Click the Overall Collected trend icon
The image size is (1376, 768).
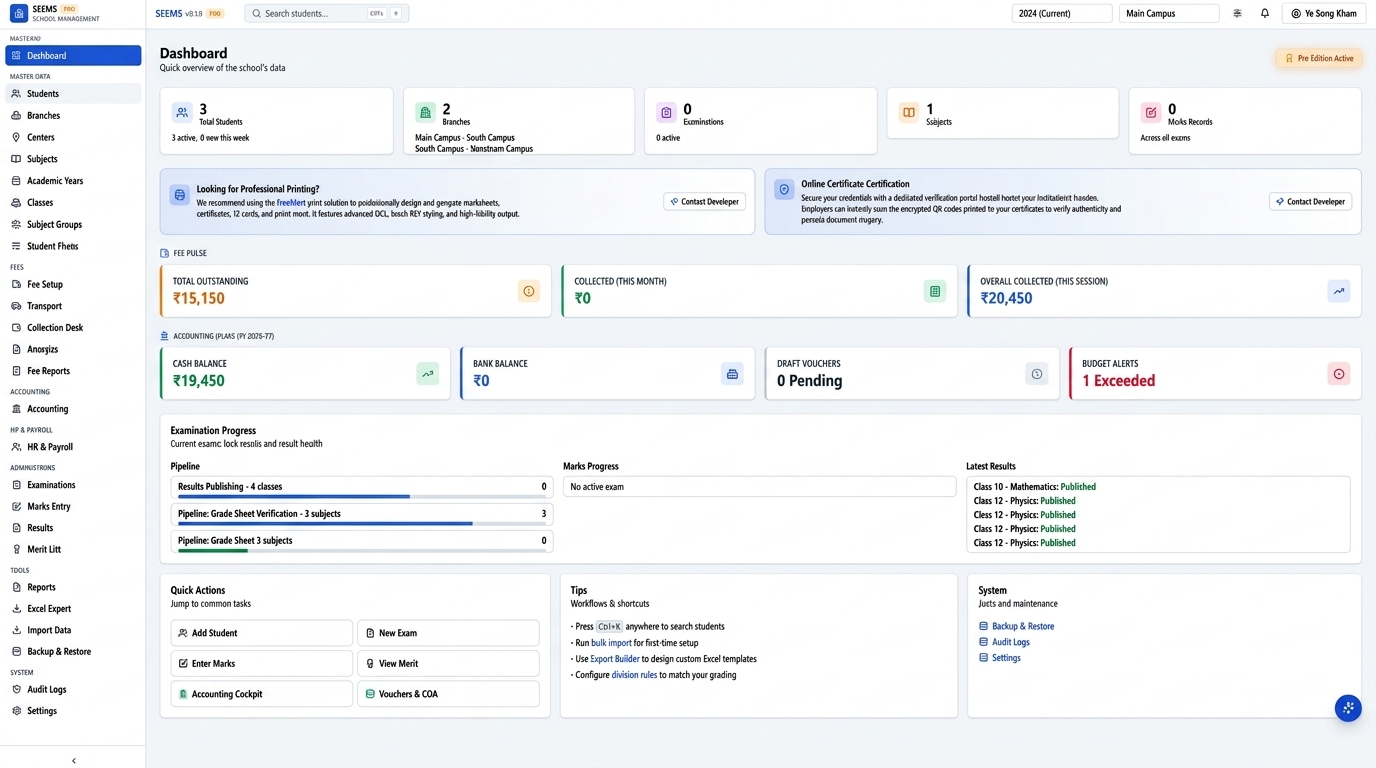point(1338,291)
